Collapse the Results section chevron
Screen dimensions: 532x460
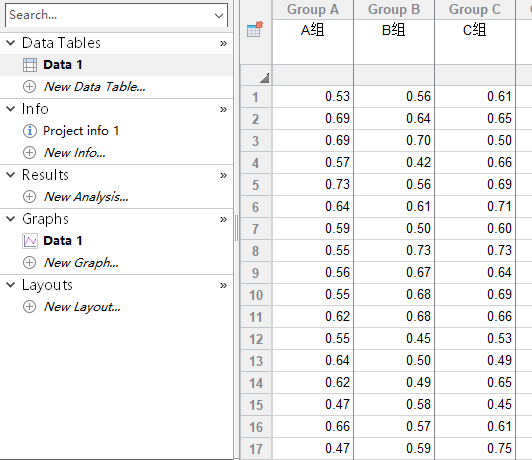coord(11,175)
